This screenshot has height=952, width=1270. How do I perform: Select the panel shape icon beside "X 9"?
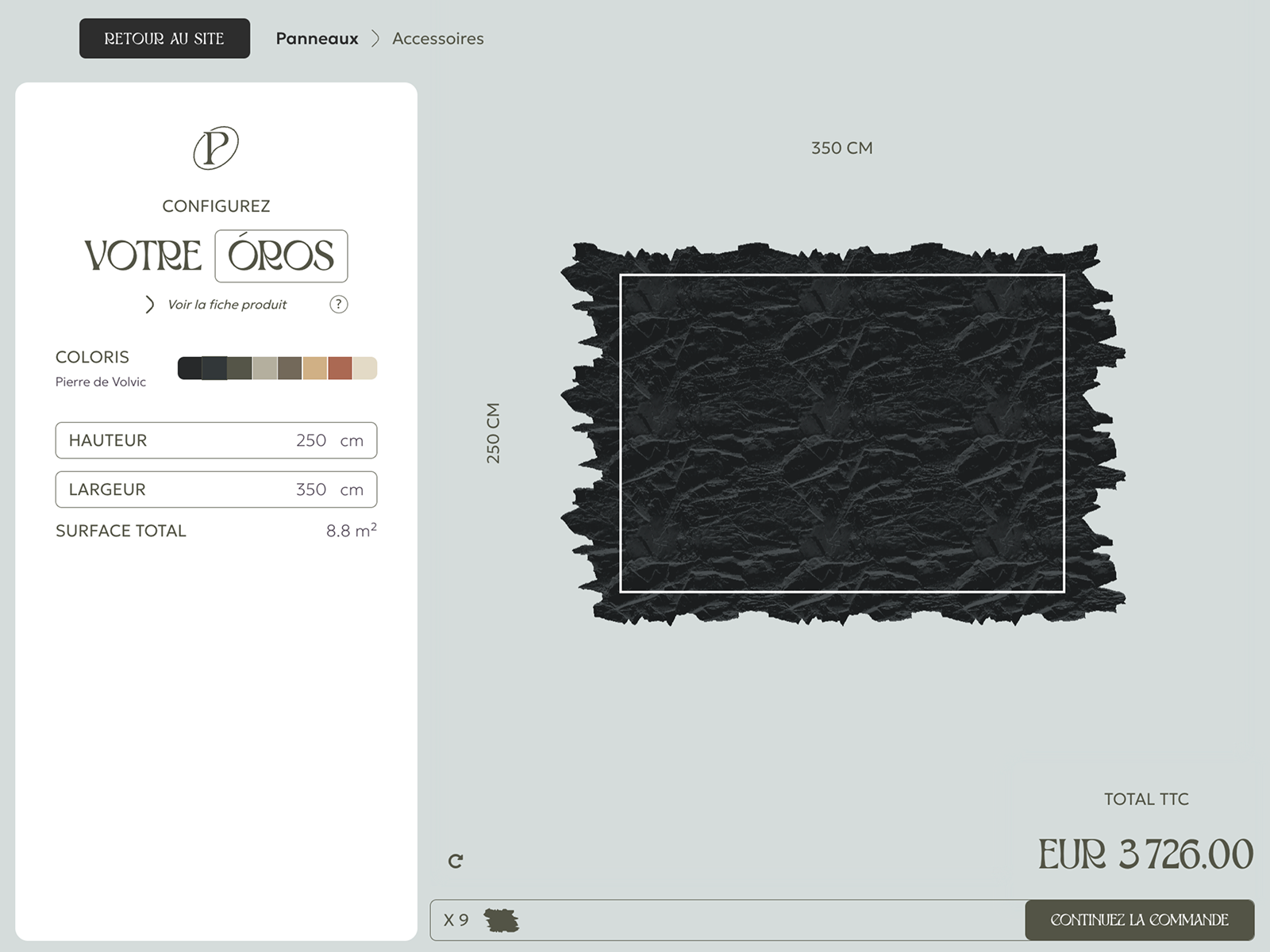click(x=500, y=920)
